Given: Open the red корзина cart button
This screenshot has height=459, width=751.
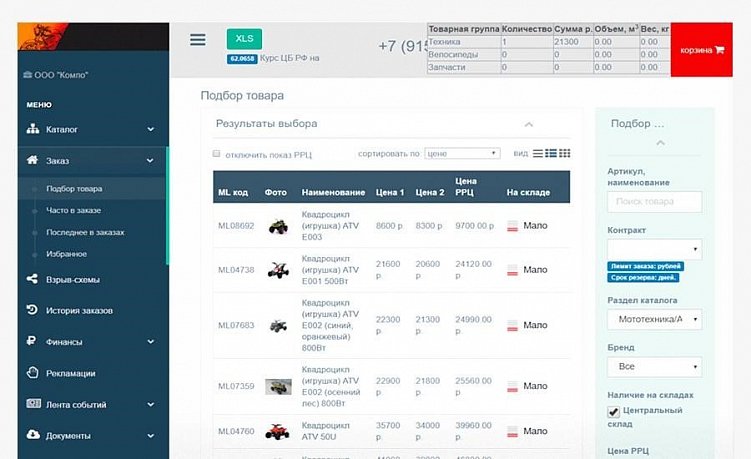Looking at the screenshot, I should 702,50.
